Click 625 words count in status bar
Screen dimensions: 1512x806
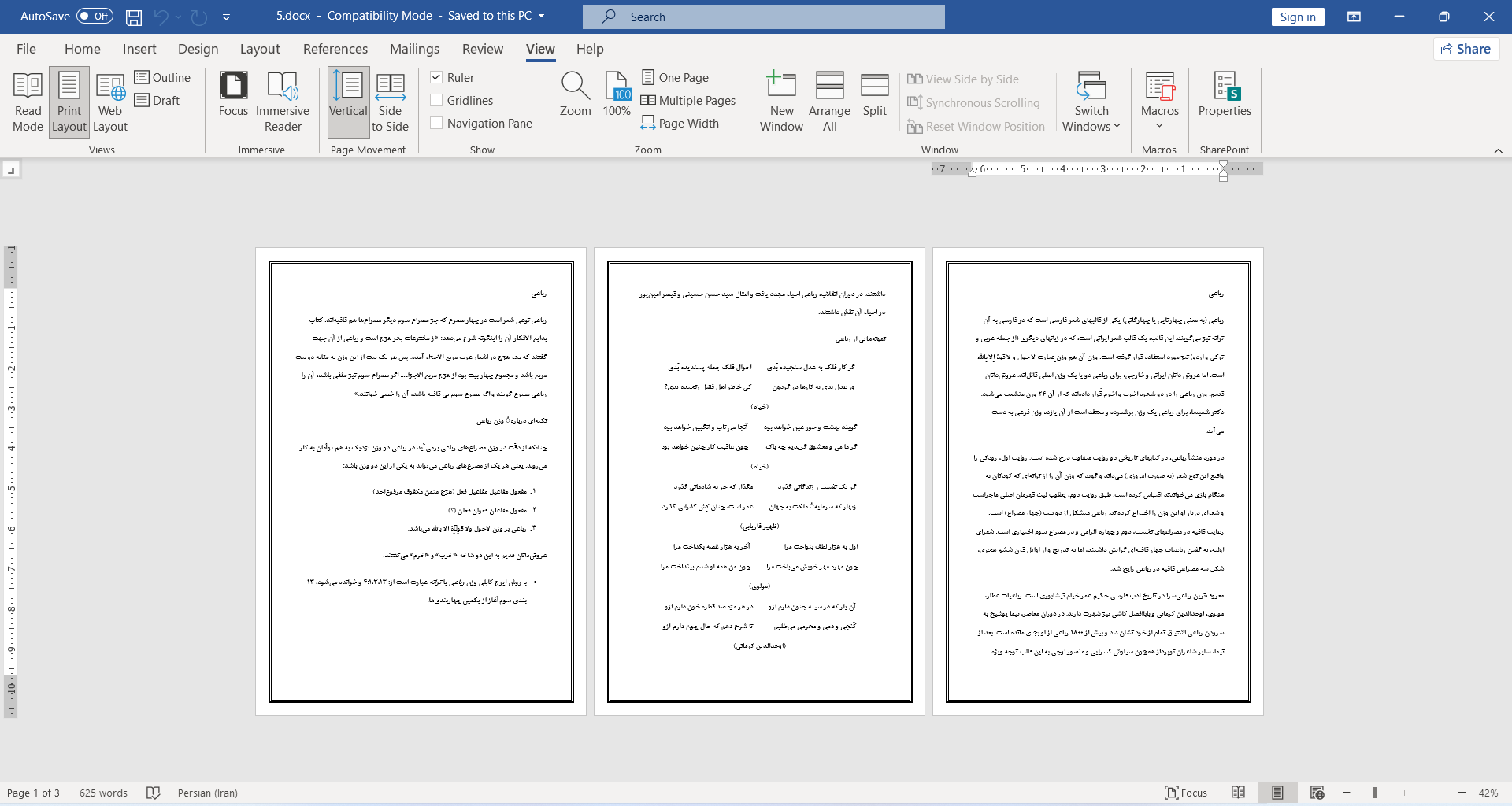point(103,793)
